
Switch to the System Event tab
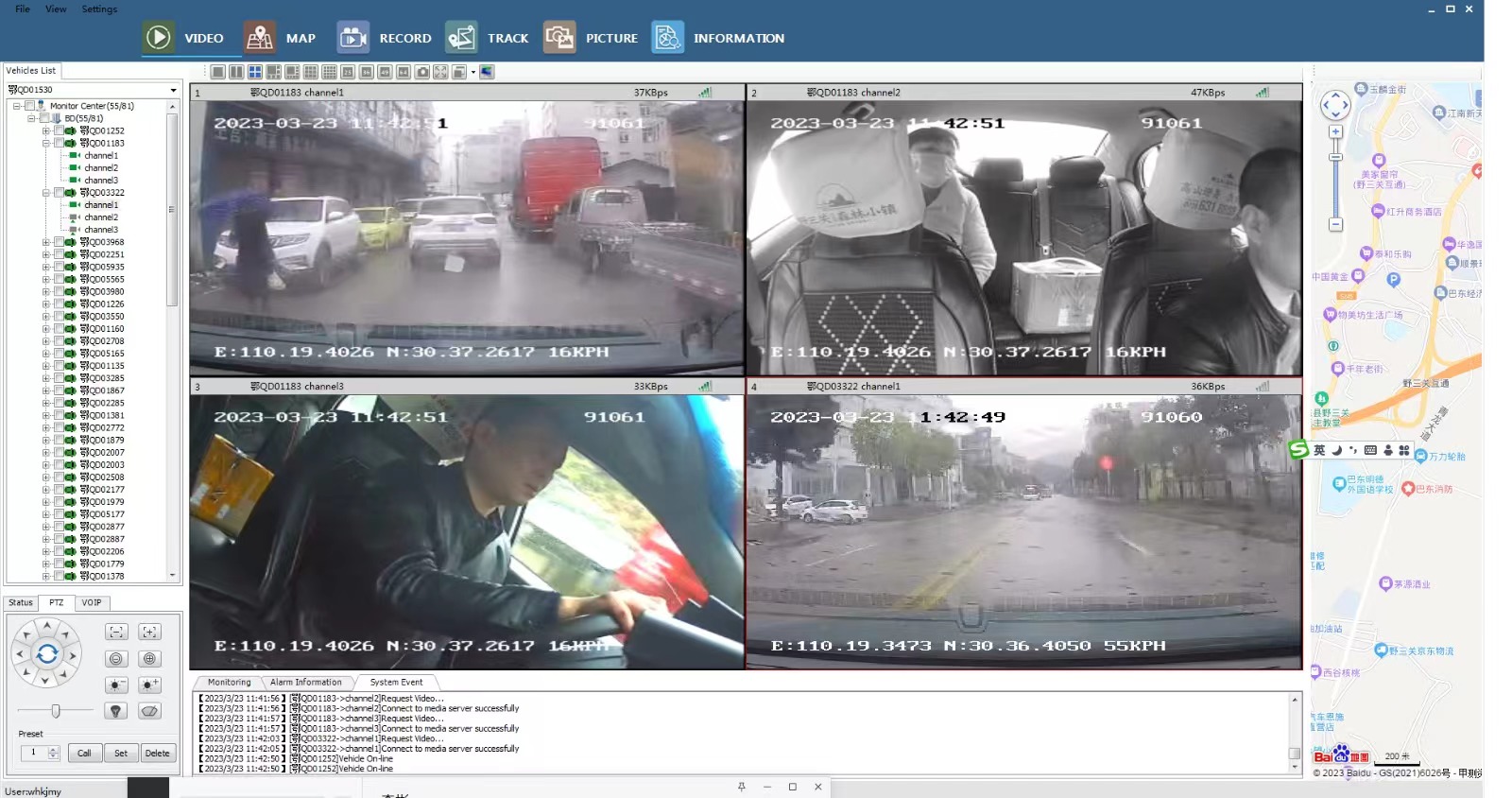397,682
